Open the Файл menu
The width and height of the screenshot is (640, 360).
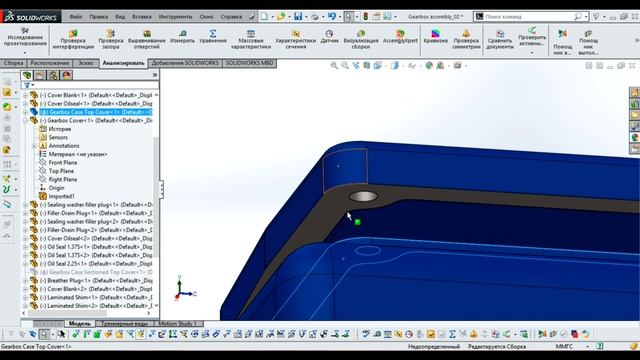pos(76,17)
